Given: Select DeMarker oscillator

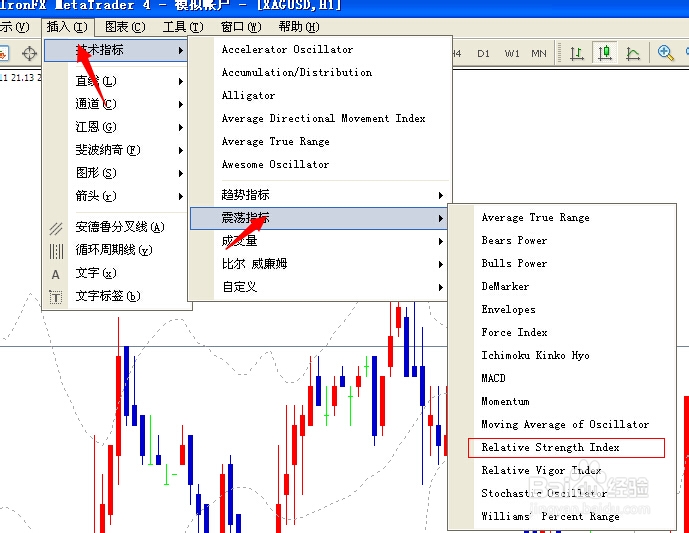Looking at the screenshot, I should pos(562,287).
